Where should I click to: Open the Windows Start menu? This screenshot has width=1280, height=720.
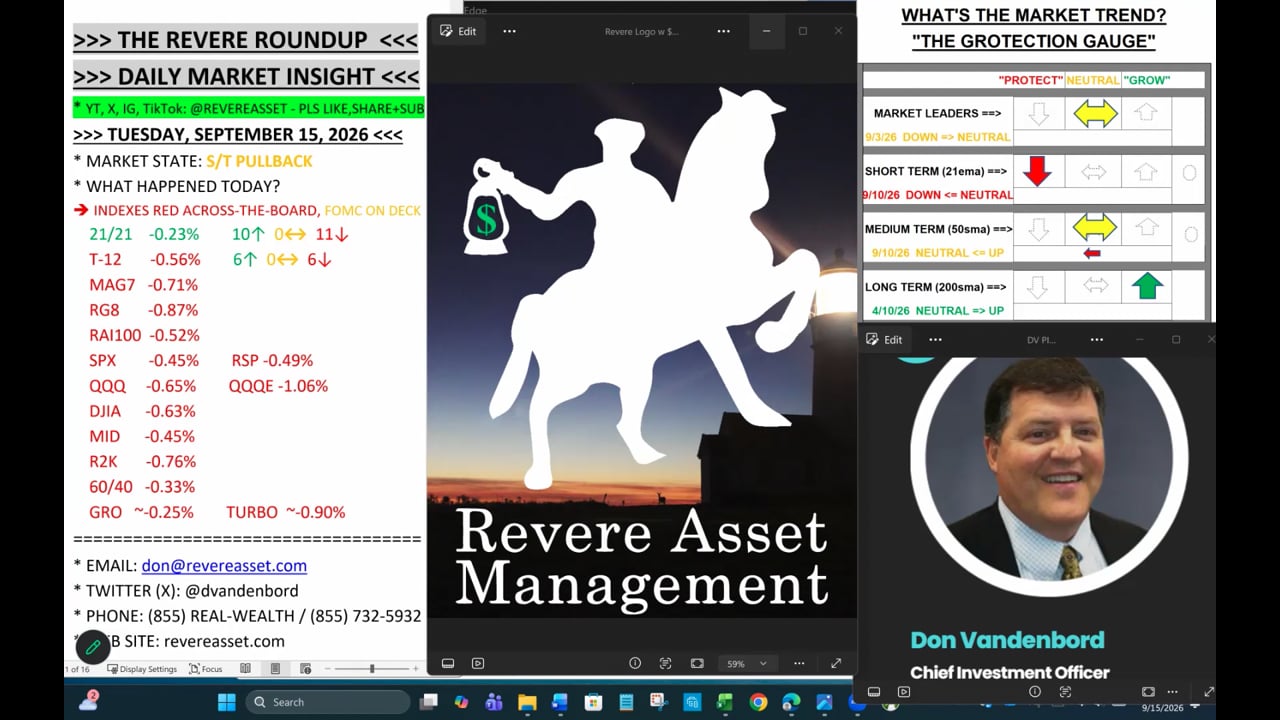(x=226, y=702)
